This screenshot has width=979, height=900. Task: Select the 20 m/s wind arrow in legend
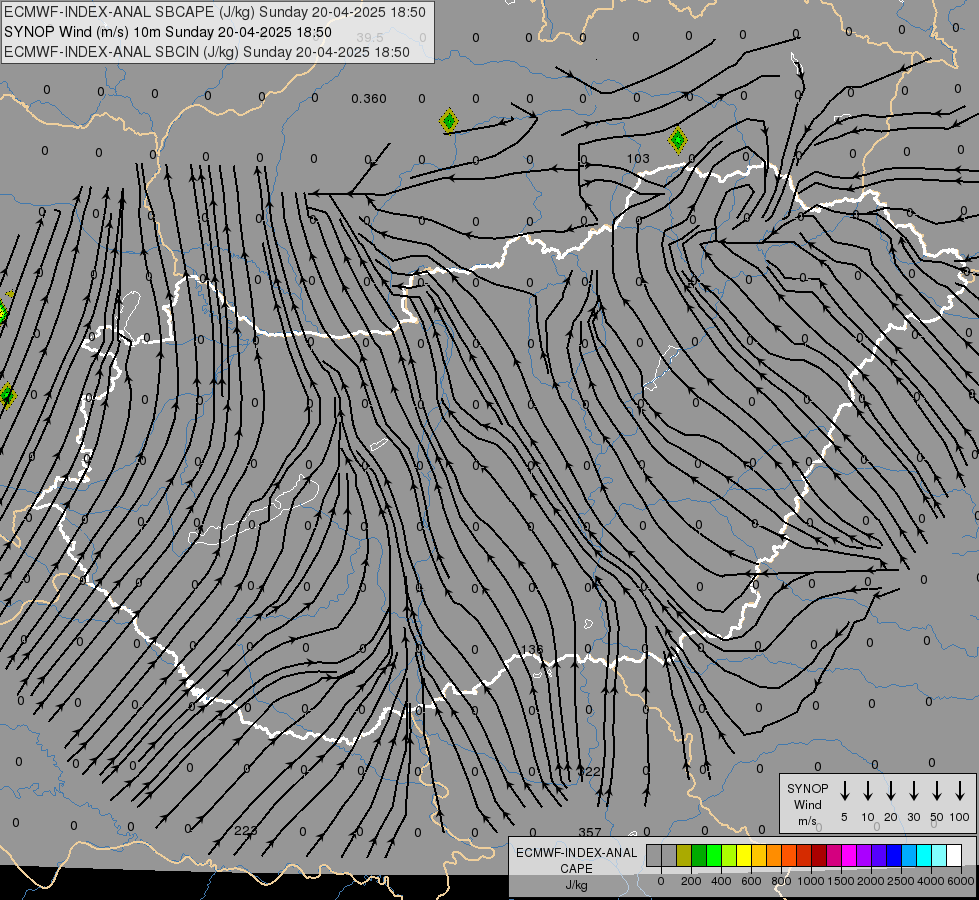pos(891,791)
